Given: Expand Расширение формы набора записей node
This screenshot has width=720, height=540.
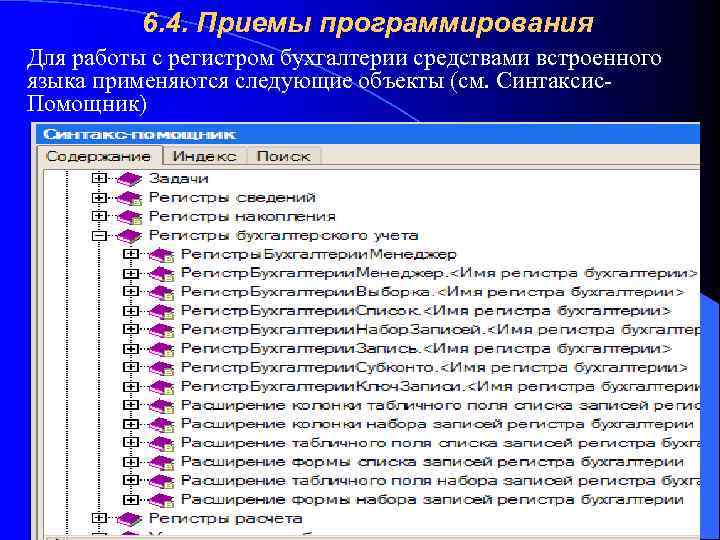Looking at the screenshot, I should (x=131, y=499).
